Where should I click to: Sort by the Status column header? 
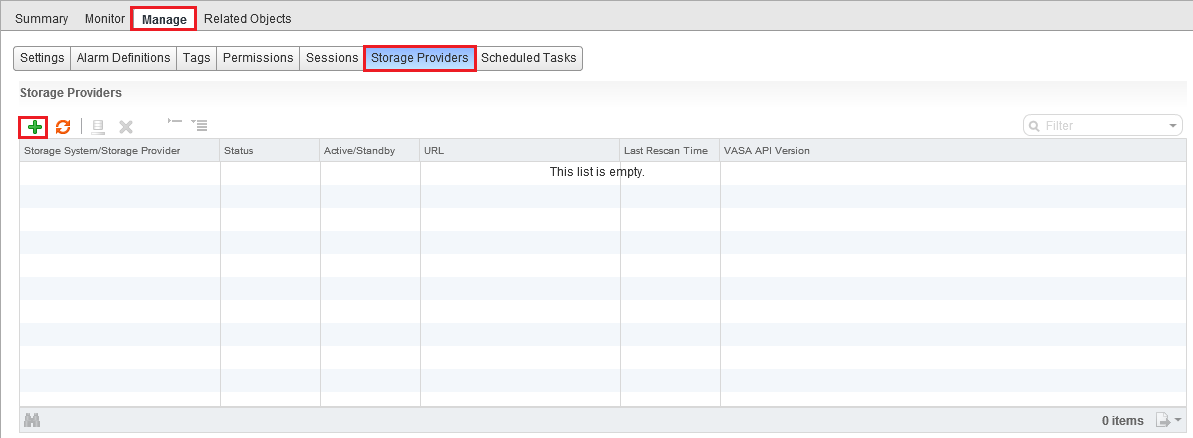tap(269, 151)
